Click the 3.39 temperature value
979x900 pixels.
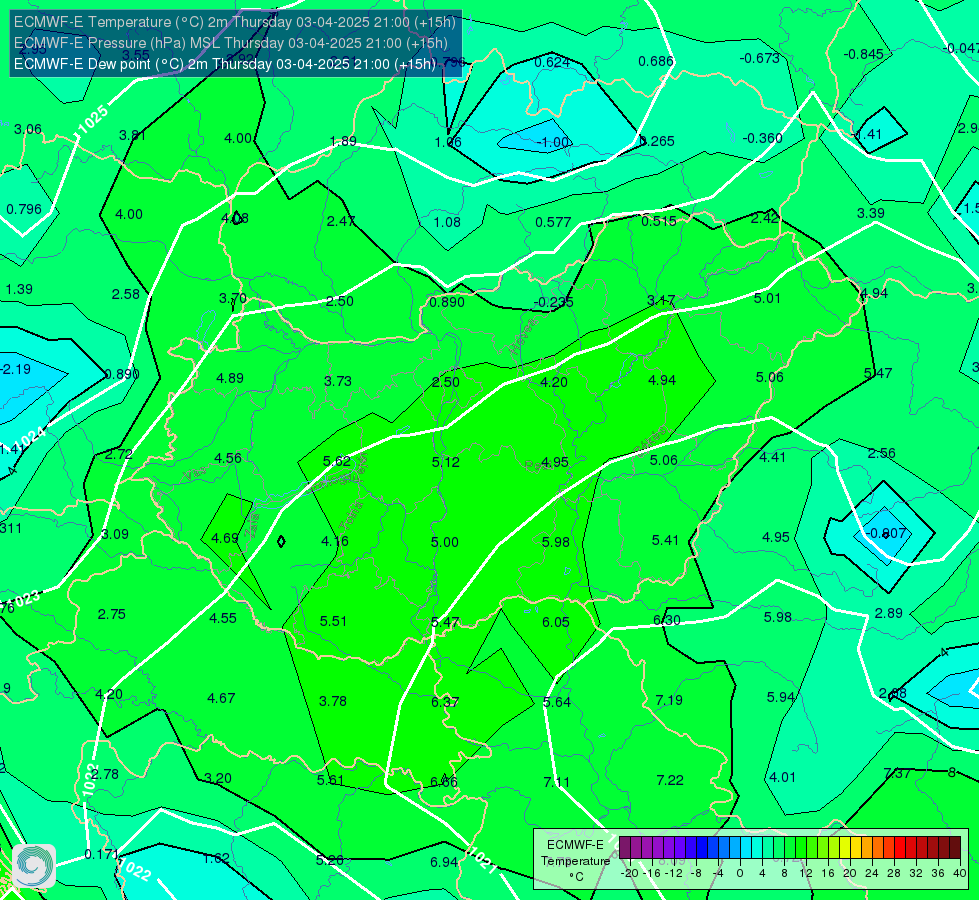870,213
